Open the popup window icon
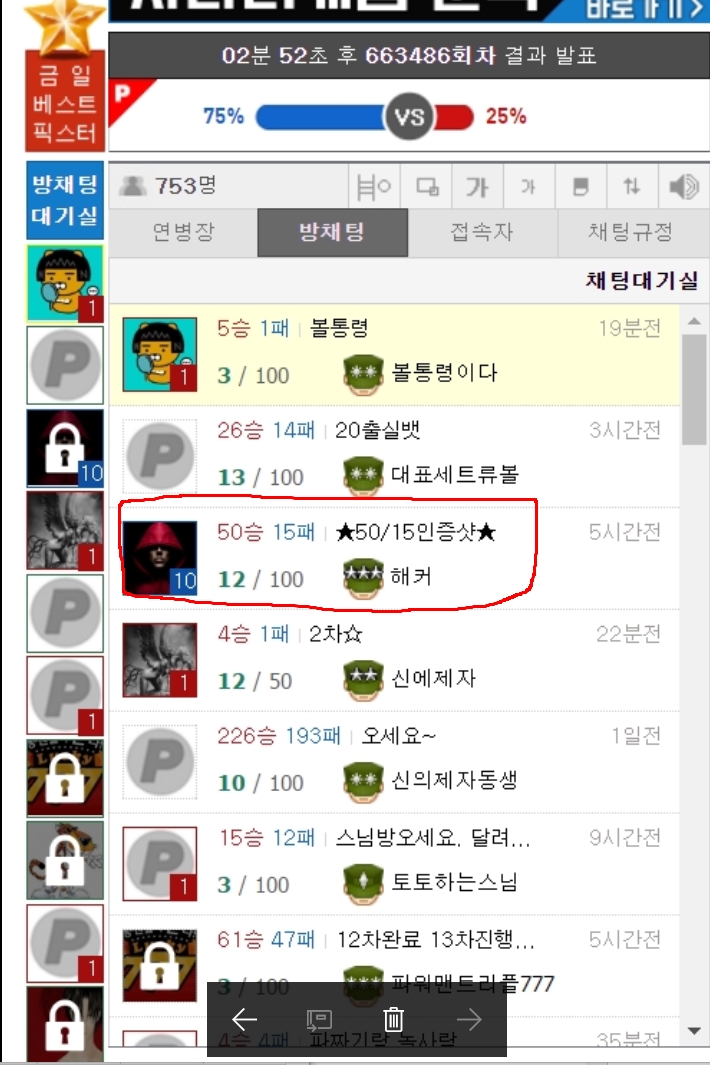 click(x=427, y=186)
